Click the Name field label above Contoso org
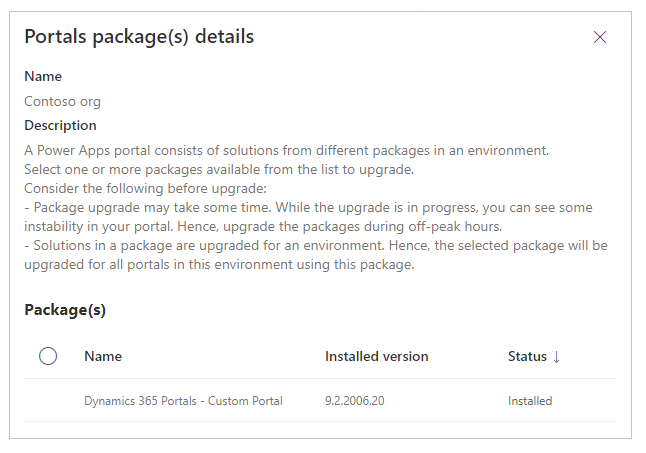This screenshot has width=646, height=453. click(43, 77)
